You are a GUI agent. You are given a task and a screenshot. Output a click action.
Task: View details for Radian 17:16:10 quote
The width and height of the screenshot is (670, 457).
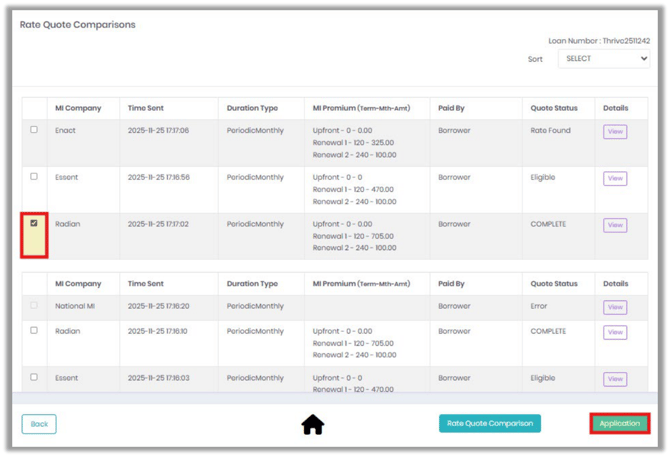click(x=615, y=332)
